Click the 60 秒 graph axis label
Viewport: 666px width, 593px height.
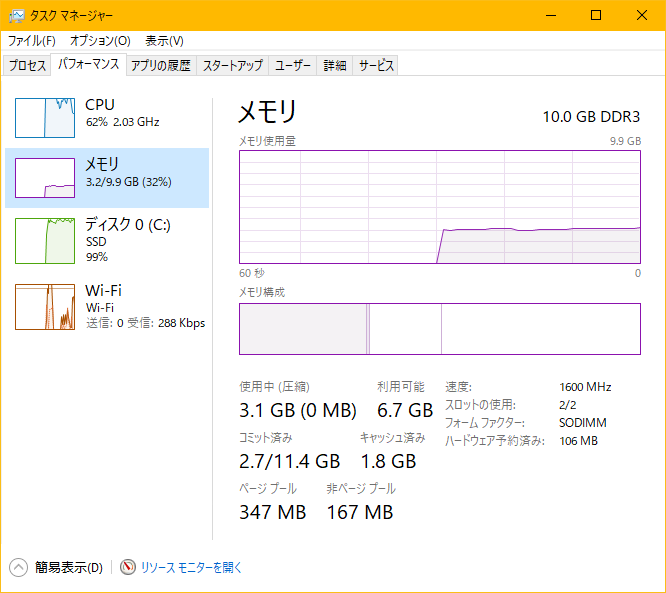[251, 273]
